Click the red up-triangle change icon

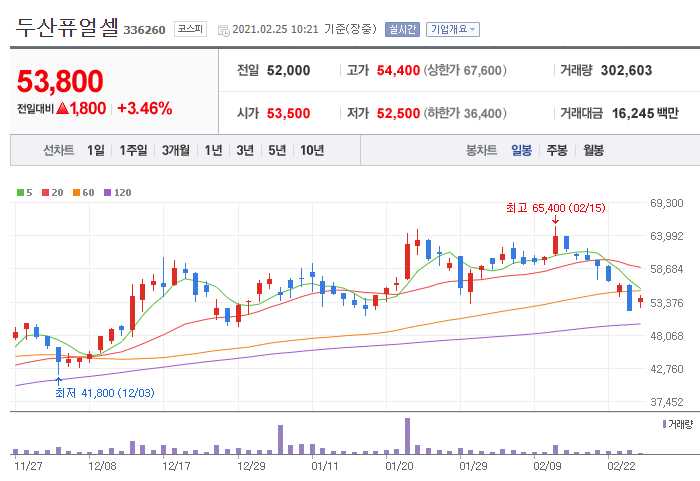click(x=63, y=108)
